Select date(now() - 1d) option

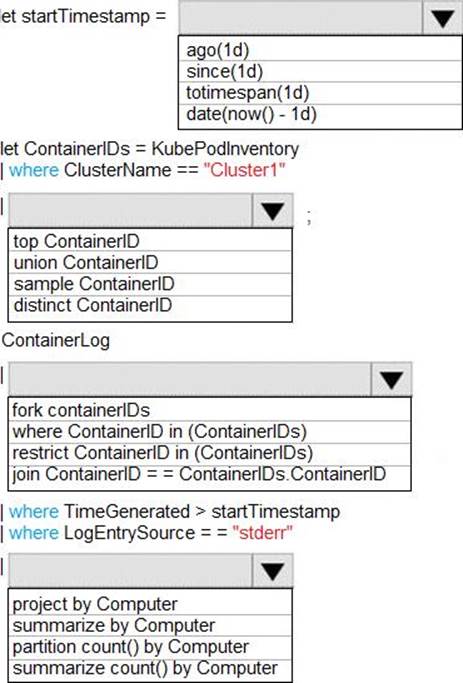point(320,115)
